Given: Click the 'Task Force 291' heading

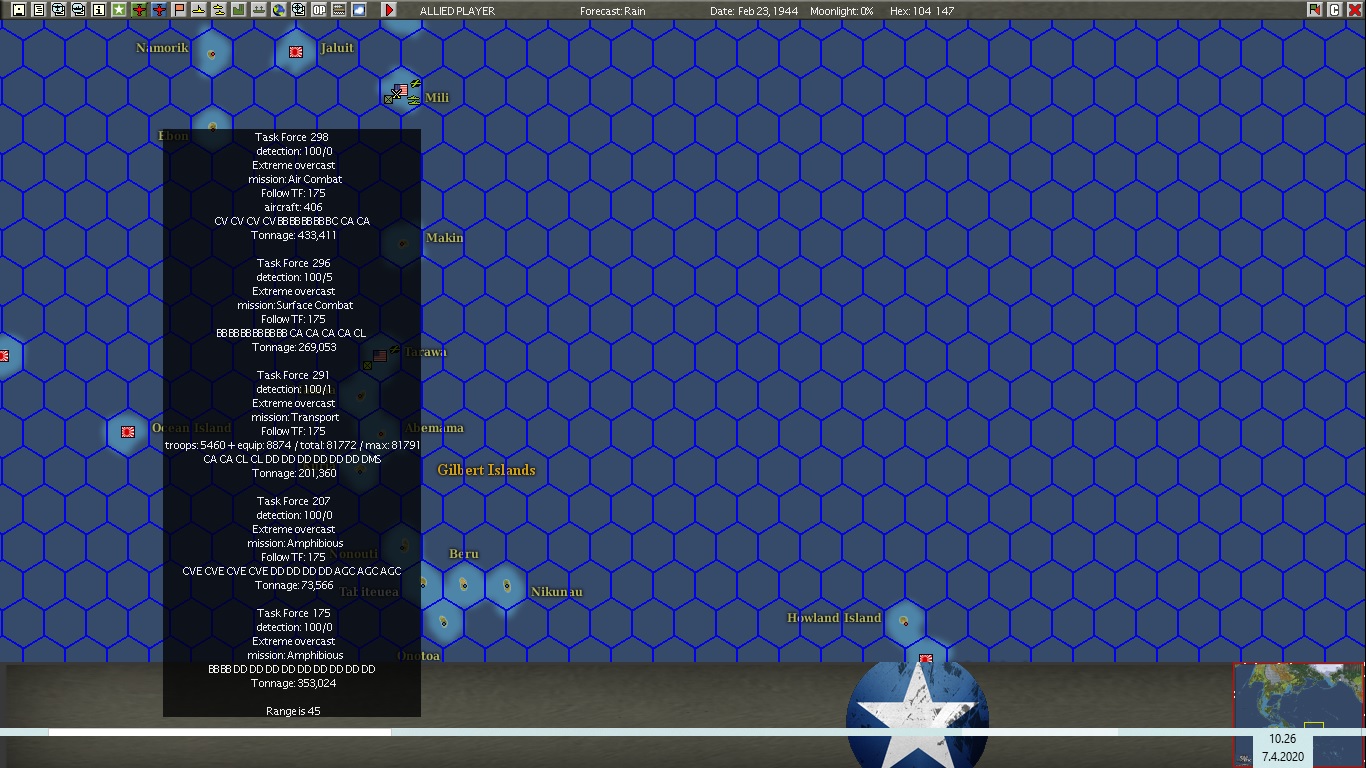Looking at the screenshot, I should (x=292, y=375).
